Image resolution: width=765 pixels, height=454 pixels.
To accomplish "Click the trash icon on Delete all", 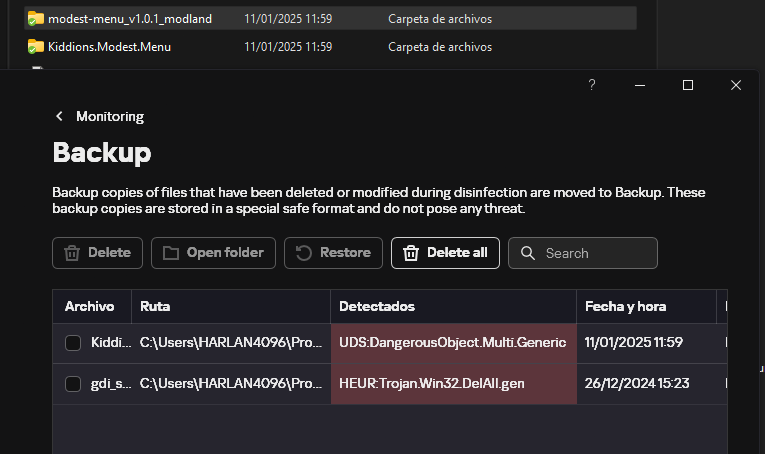I will [x=410, y=253].
